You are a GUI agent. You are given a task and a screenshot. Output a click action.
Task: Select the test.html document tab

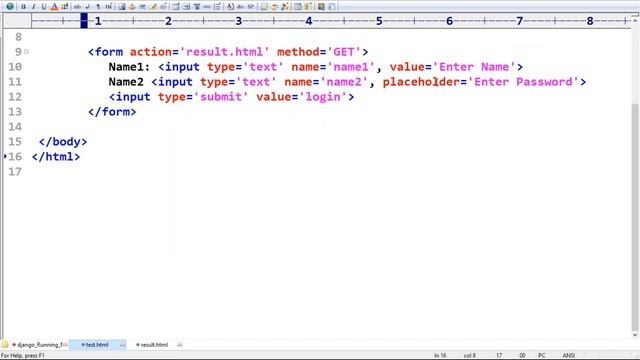[97, 344]
